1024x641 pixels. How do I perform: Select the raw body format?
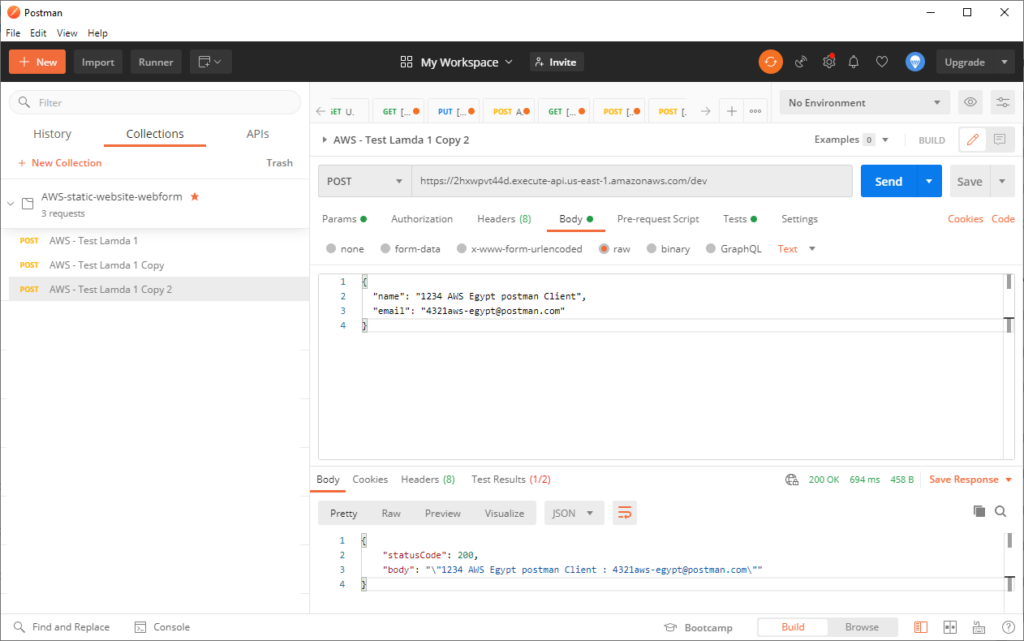615,248
